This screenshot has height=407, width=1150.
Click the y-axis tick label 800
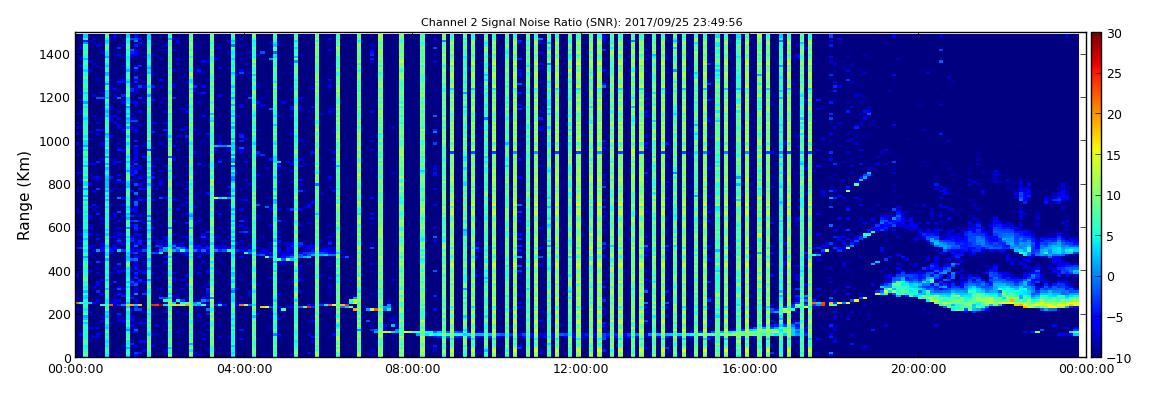click(x=59, y=184)
